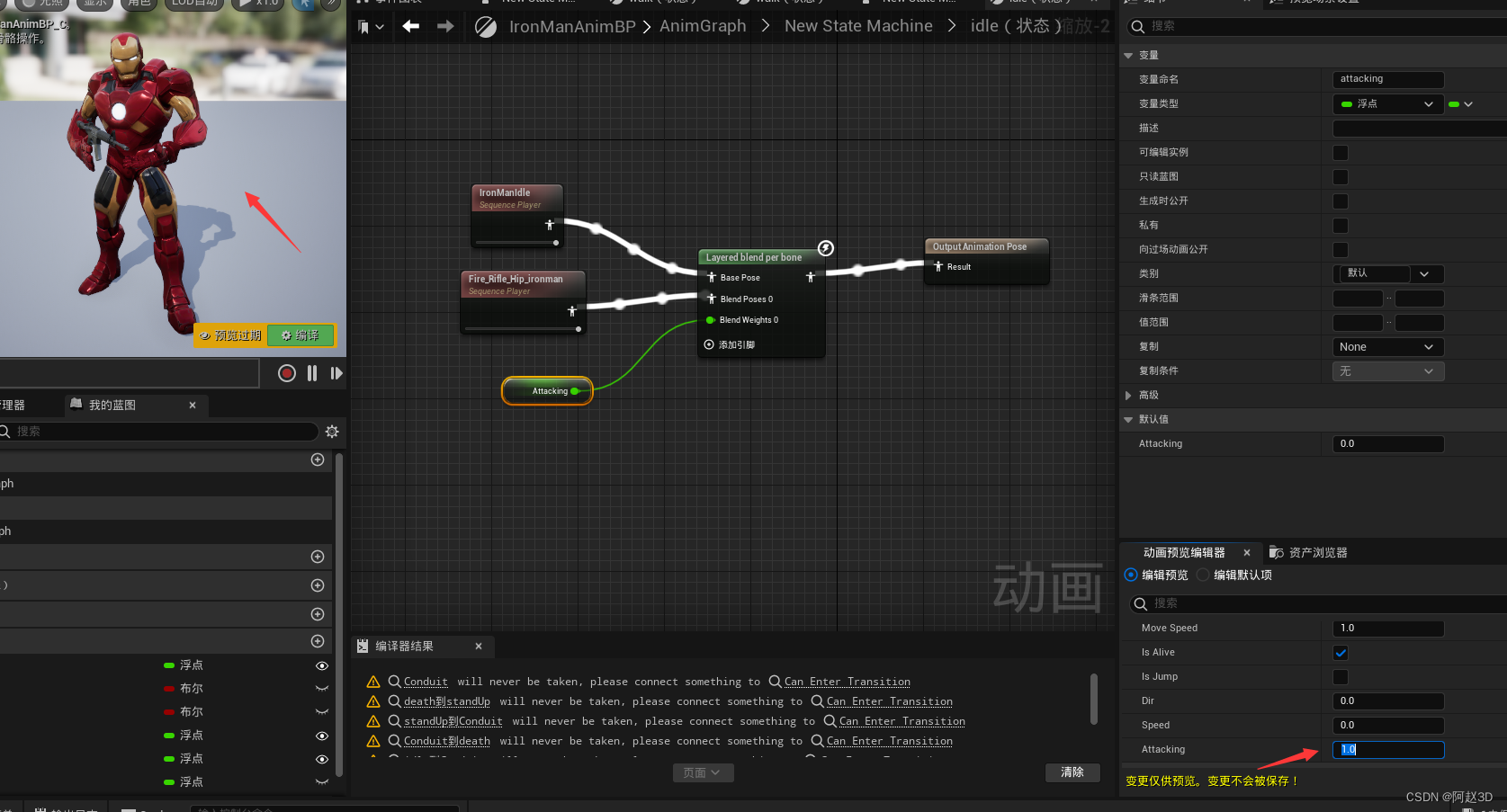Click Fire_Rifle_Hip_ironman node progress bar
Screen dimensions: 1507x812
523,329
